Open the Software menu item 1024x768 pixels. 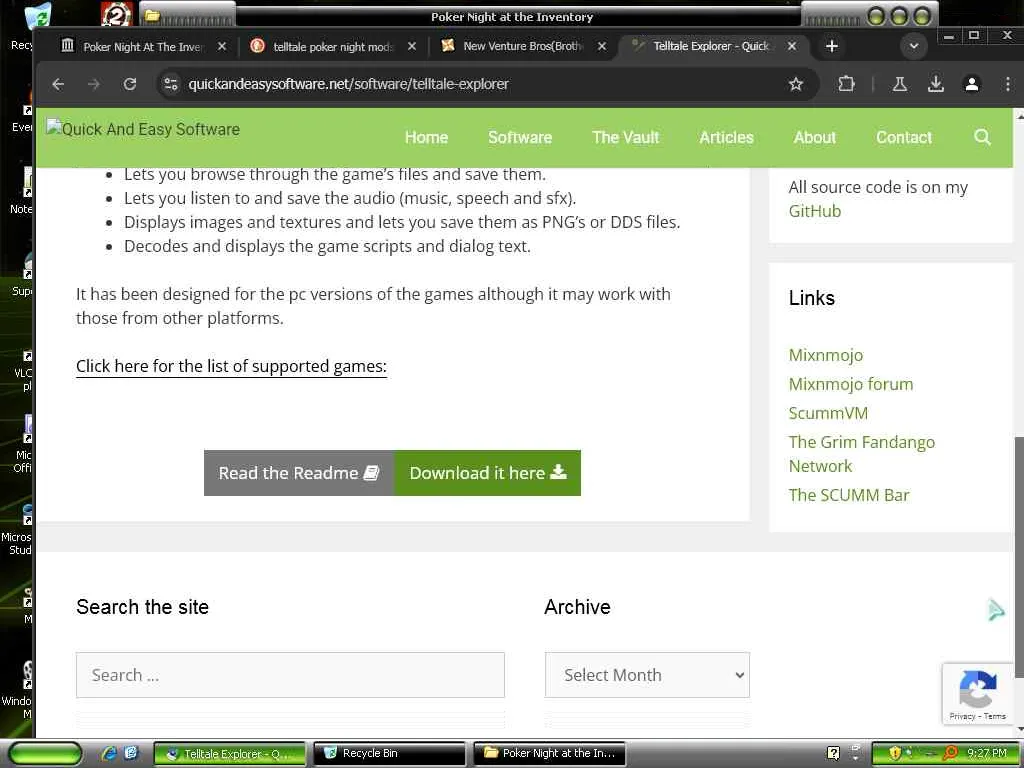tap(520, 137)
